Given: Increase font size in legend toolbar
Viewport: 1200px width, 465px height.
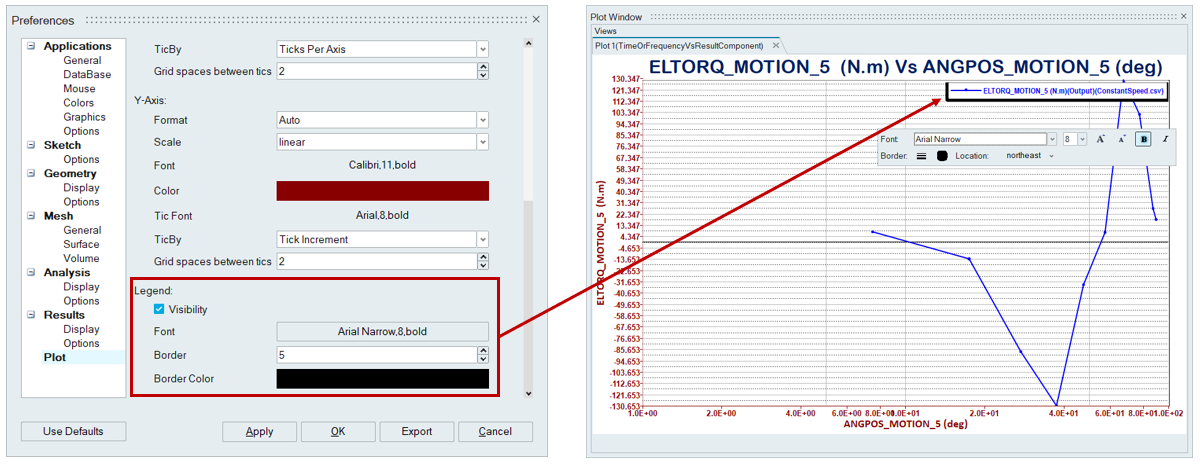Looking at the screenshot, I should pos(1101,139).
